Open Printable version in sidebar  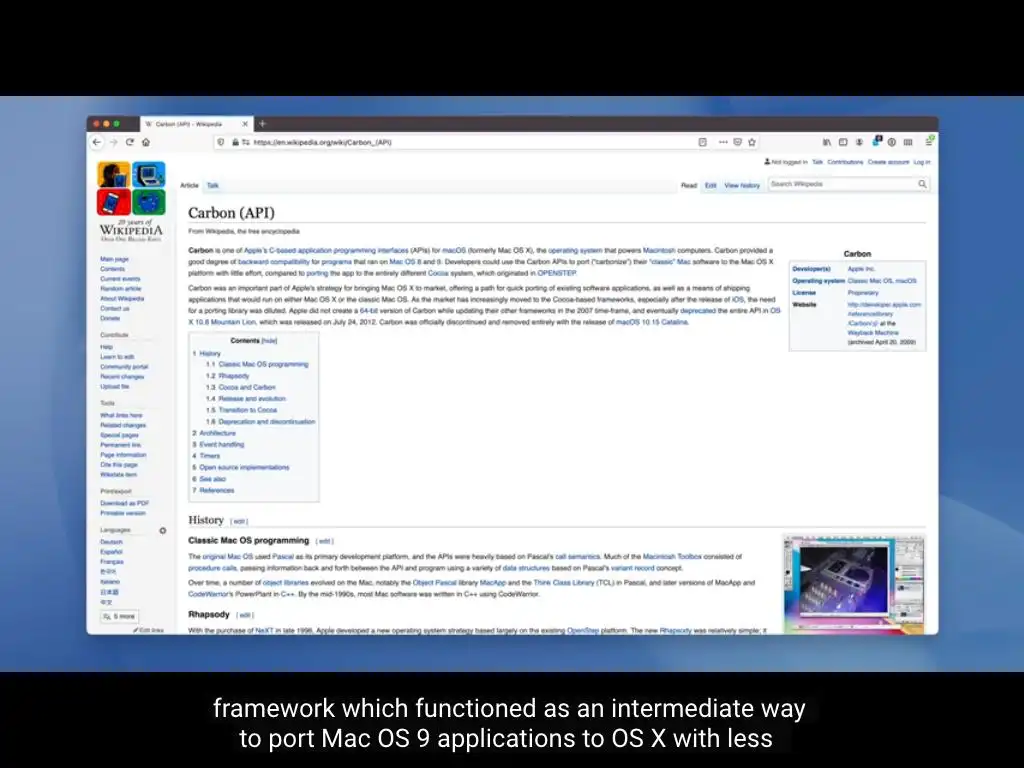(123, 513)
